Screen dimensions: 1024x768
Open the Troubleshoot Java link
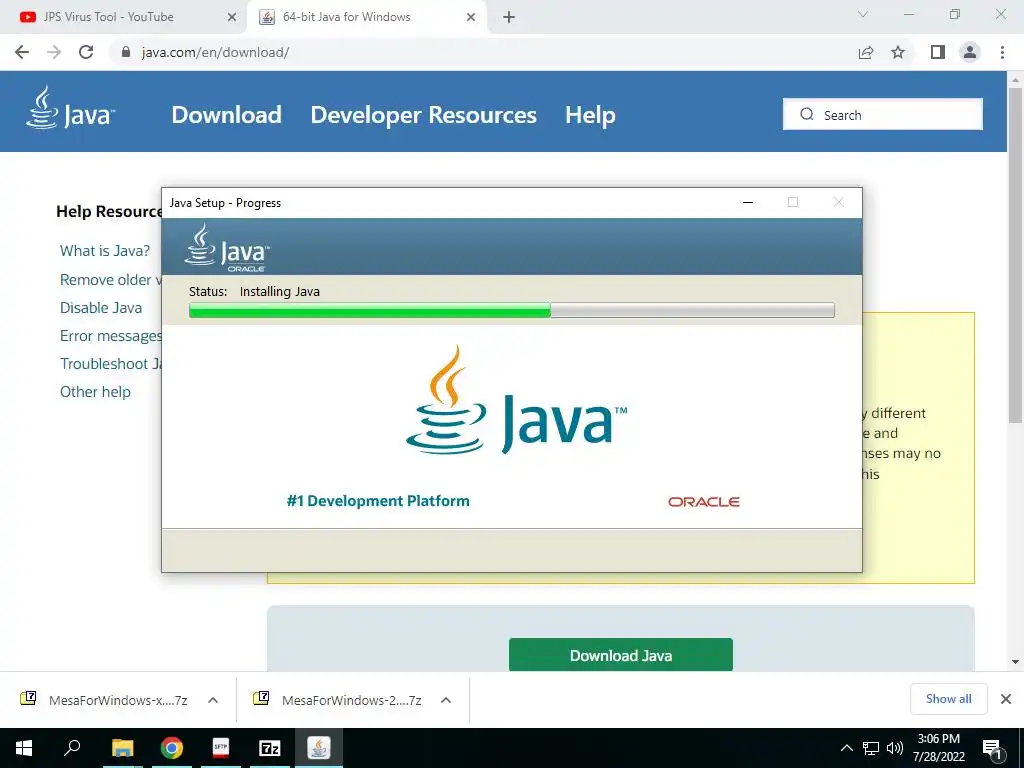[110, 364]
